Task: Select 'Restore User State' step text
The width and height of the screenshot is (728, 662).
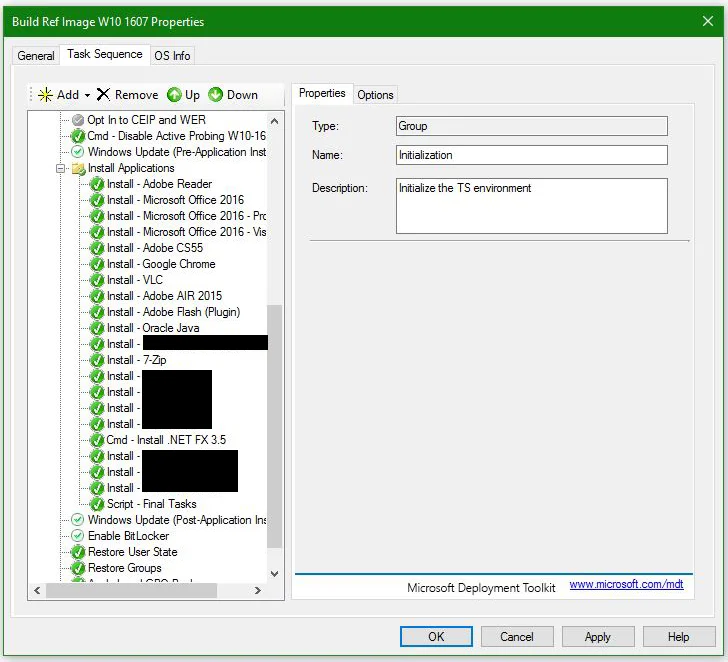Action: (133, 552)
